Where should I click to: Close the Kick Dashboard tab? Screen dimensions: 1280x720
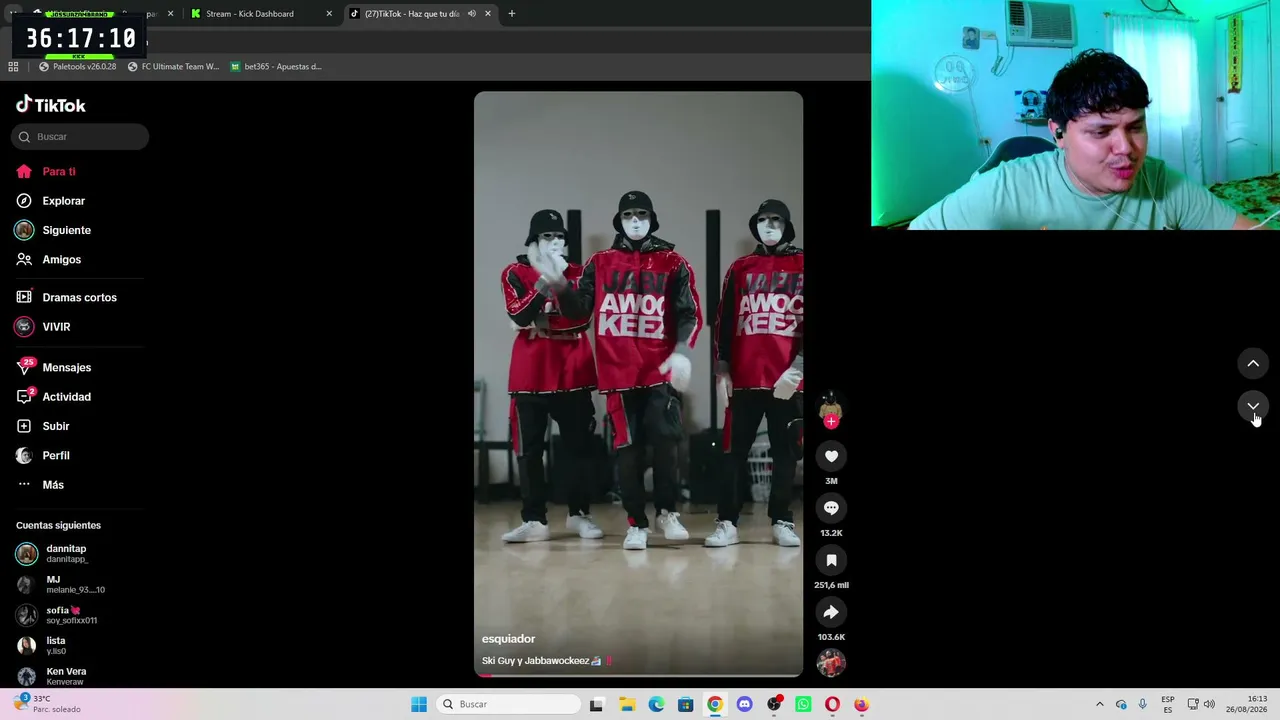(x=329, y=14)
